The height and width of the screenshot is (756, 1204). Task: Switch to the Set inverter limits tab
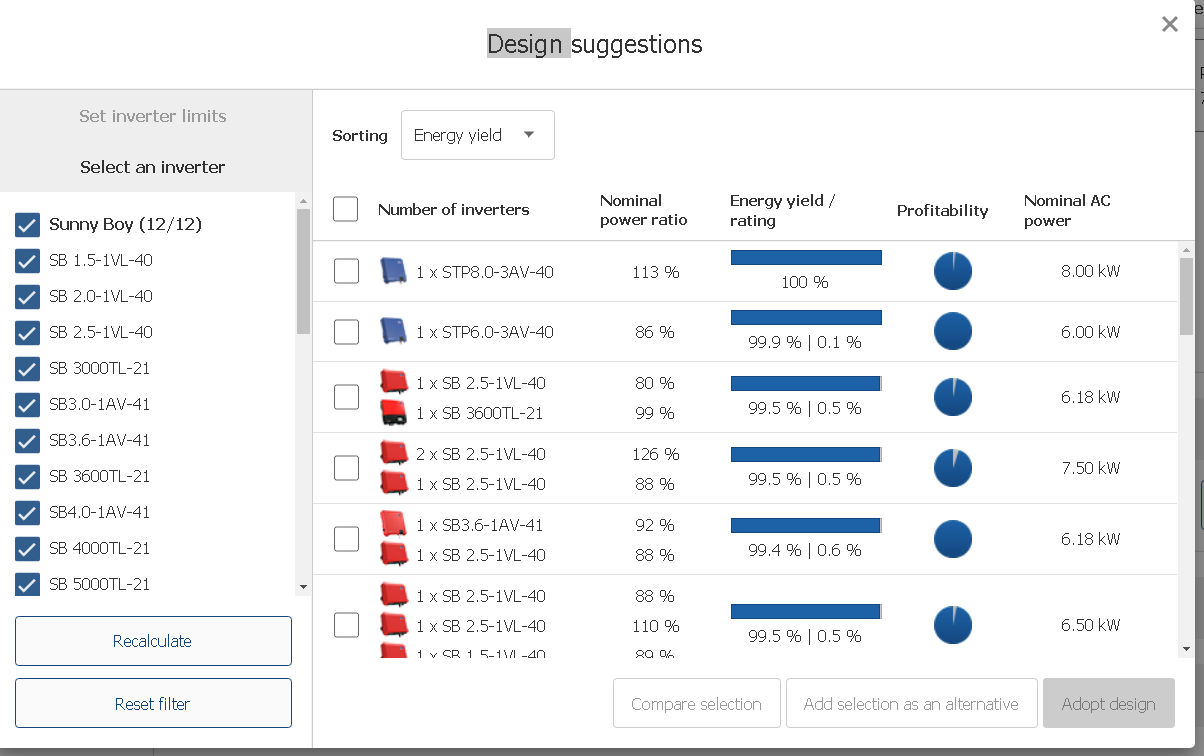[x=153, y=116]
